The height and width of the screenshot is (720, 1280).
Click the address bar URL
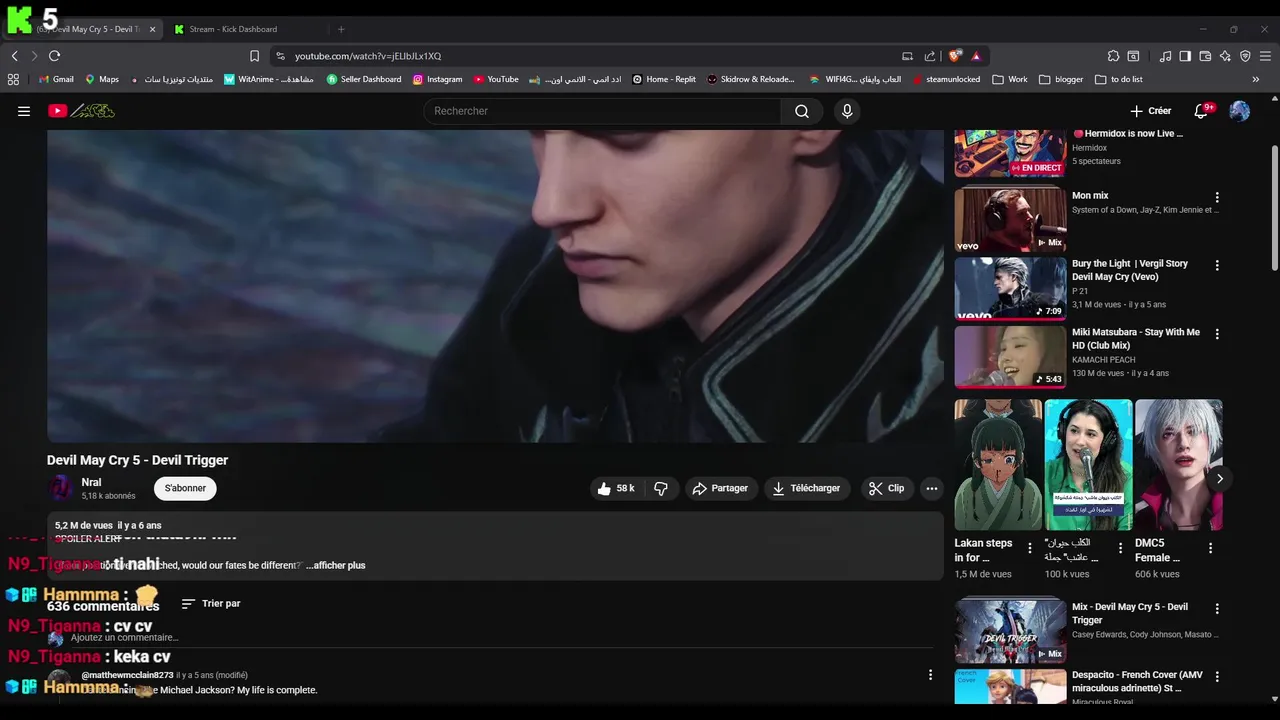point(368,56)
